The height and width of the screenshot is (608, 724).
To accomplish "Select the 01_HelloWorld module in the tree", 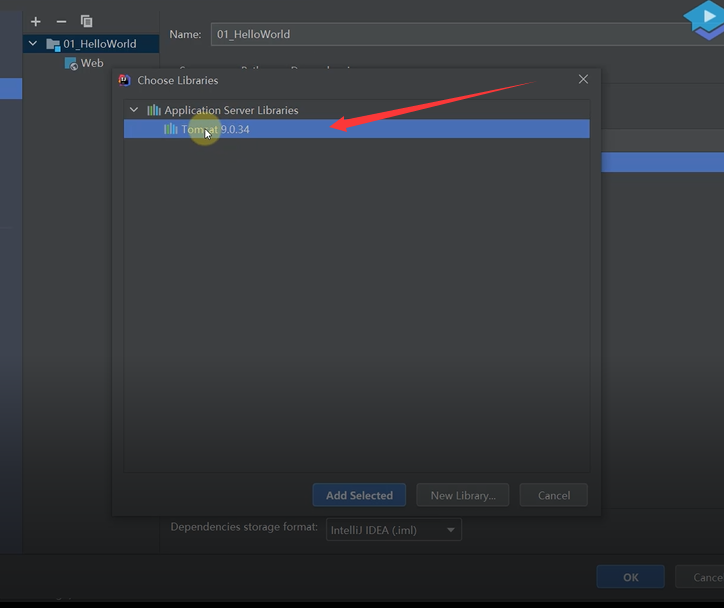I will [91, 44].
